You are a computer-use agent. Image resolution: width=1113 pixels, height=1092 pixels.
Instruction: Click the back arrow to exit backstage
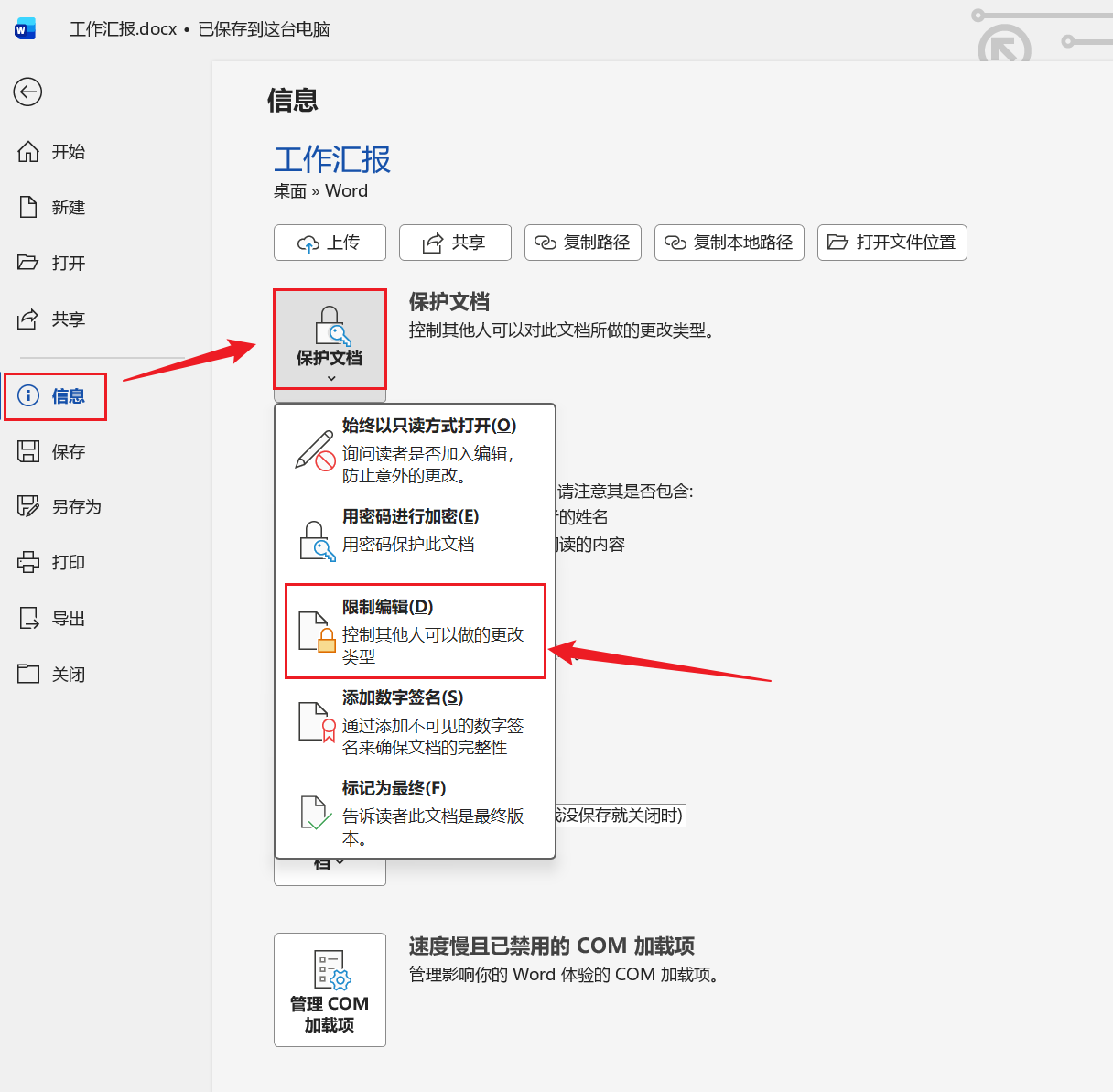point(27,92)
